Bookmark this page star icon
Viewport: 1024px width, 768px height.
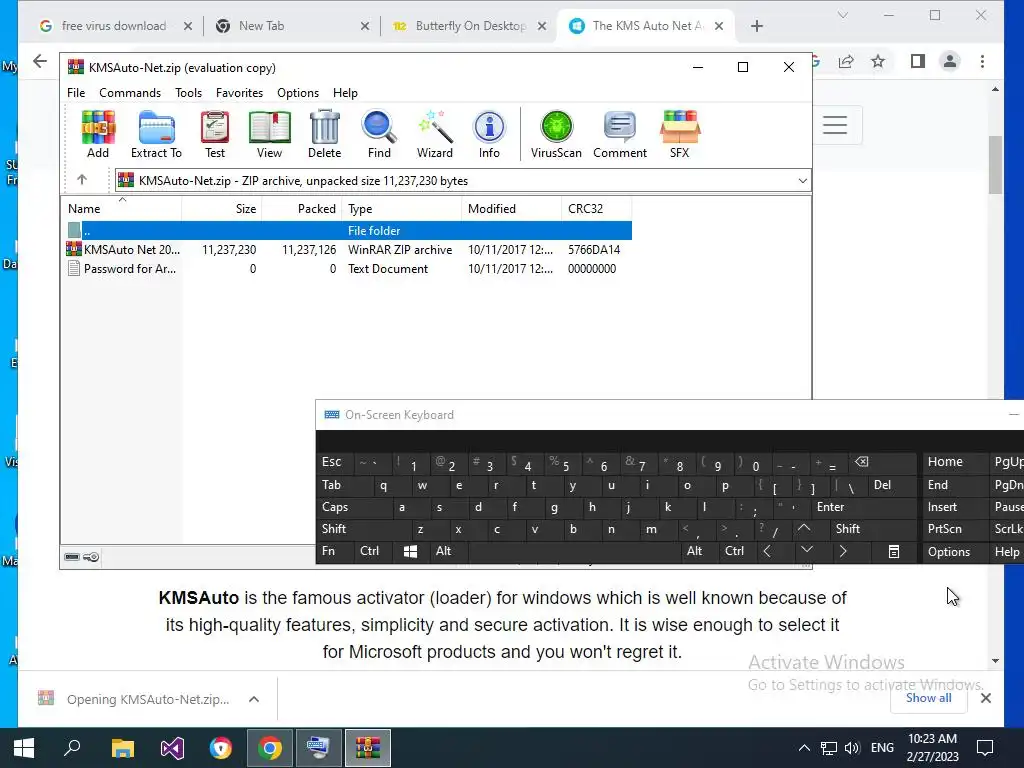click(x=878, y=61)
